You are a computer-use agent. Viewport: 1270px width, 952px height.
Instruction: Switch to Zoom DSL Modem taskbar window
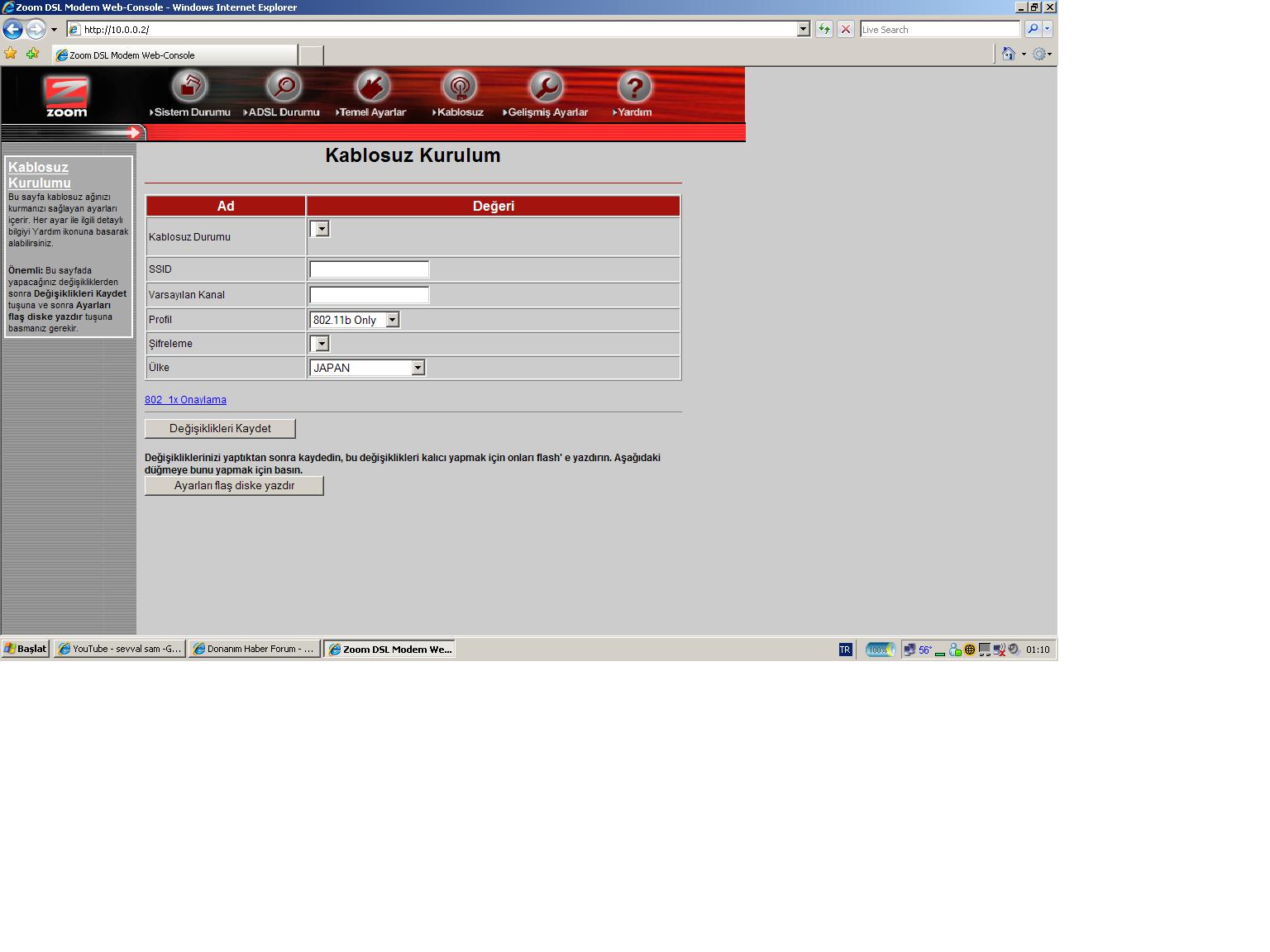pyautogui.click(x=389, y=649)
